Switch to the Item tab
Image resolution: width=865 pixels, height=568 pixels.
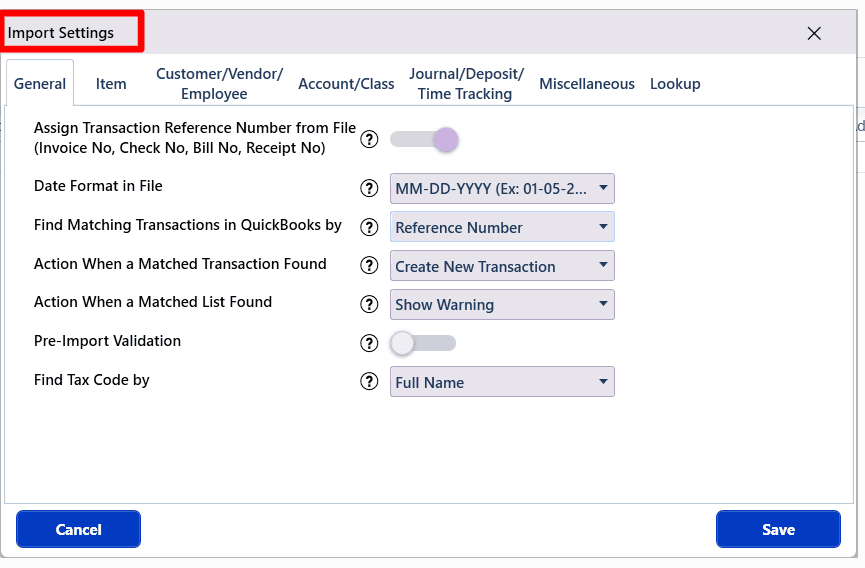[x=111, y=84]
